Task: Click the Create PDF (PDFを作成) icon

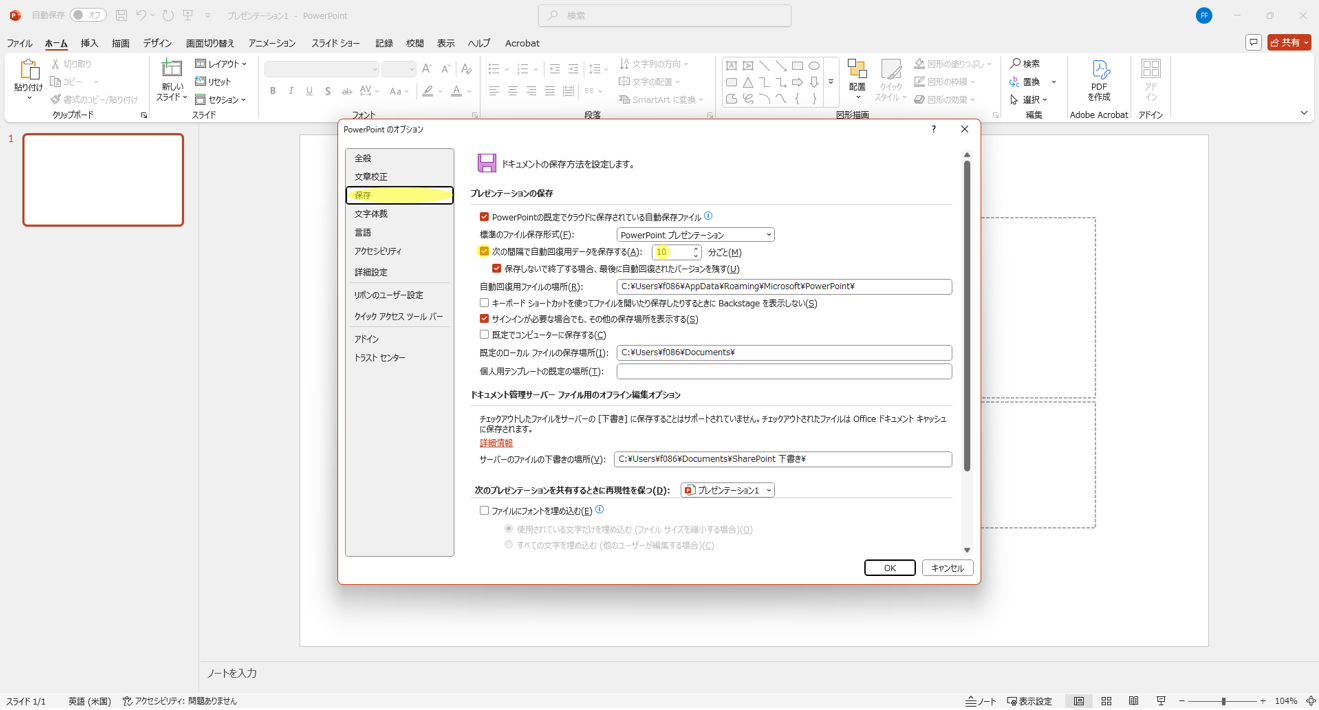Action: coord(1099,69)
